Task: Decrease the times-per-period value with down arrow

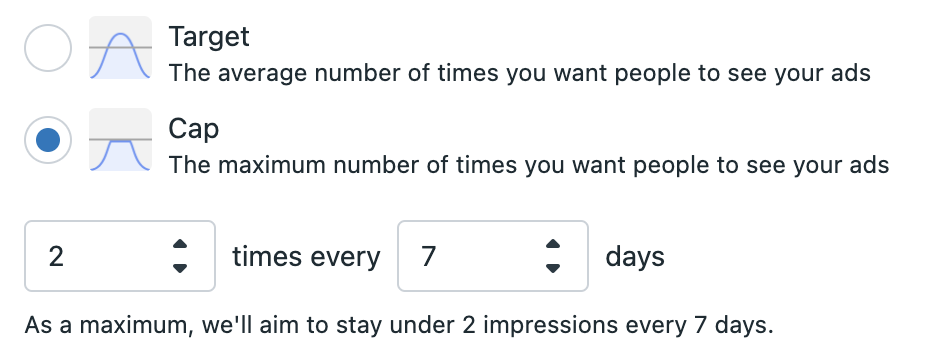Action: coord(180,268)
